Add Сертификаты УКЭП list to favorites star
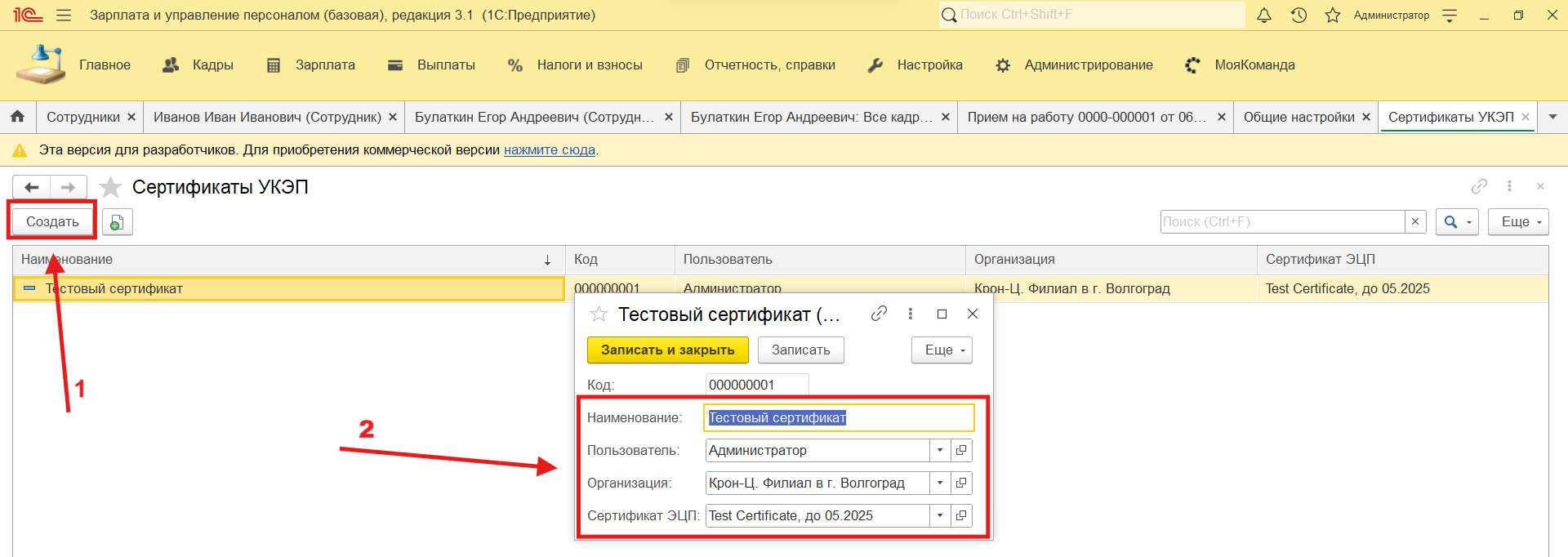The width and height of the screenshot is (1568, 557). [x=111, y=188]
